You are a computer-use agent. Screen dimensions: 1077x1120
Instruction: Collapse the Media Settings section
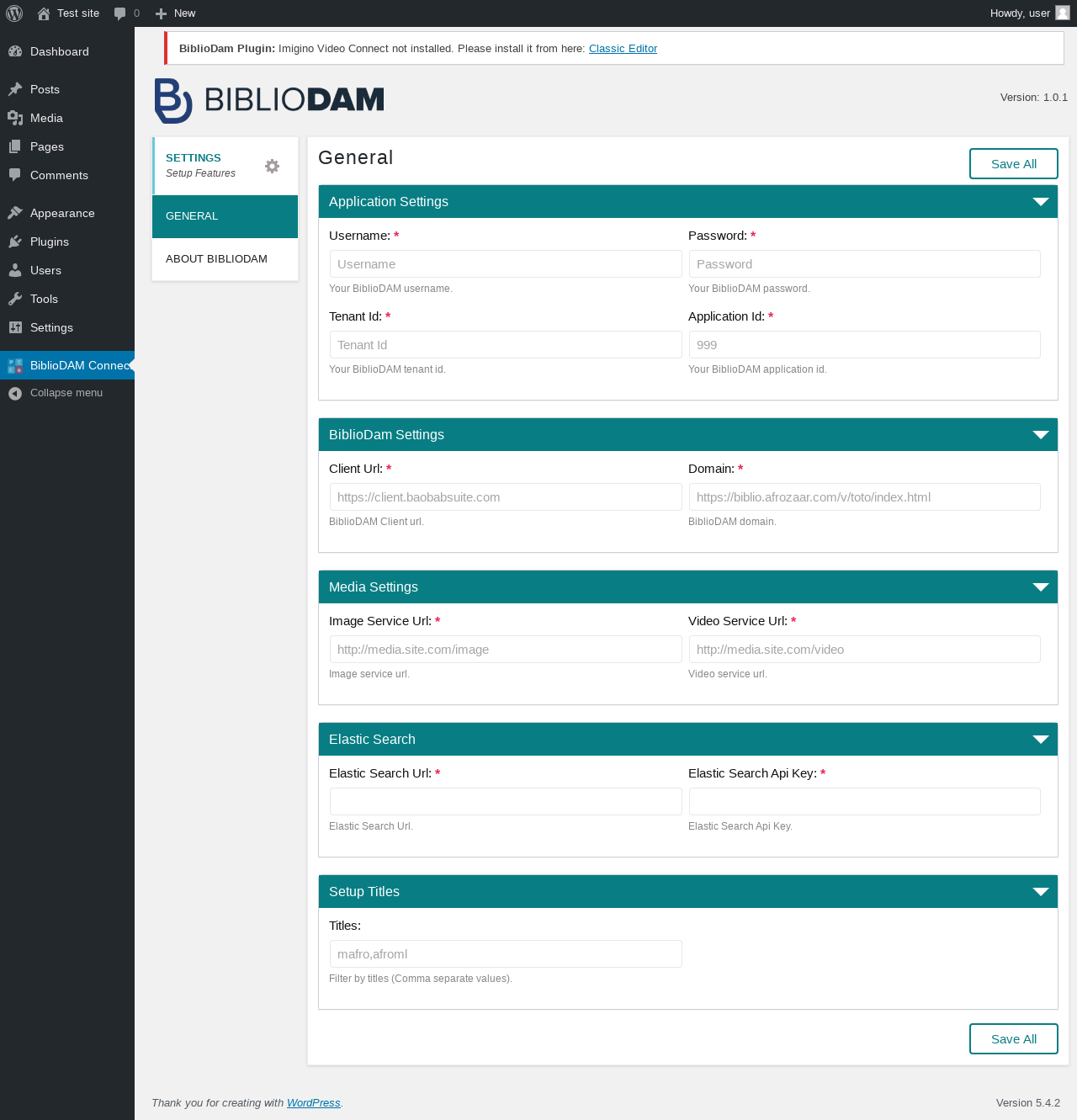tap(1041, 587)
